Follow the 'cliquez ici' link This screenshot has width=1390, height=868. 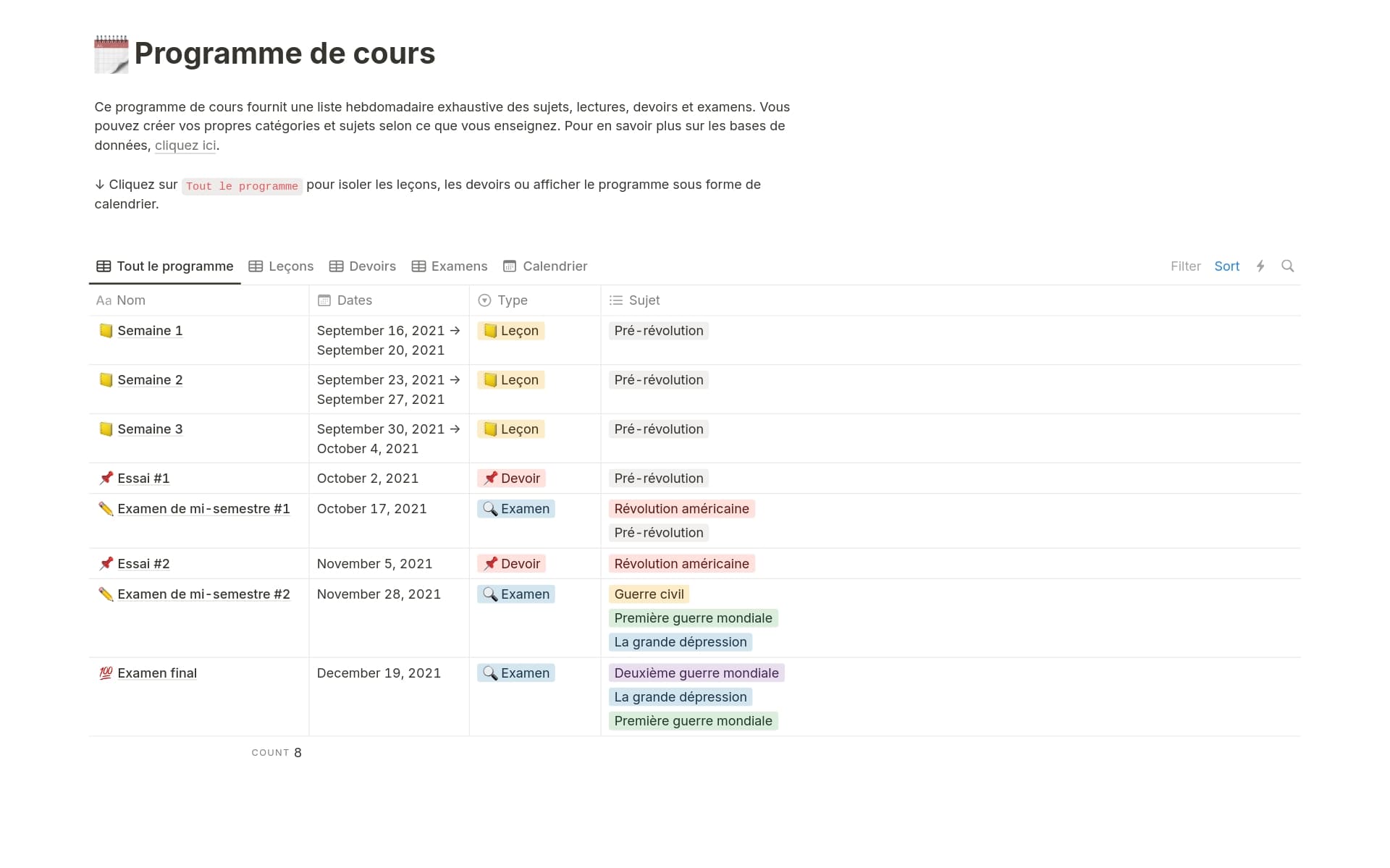click(185, 146)
